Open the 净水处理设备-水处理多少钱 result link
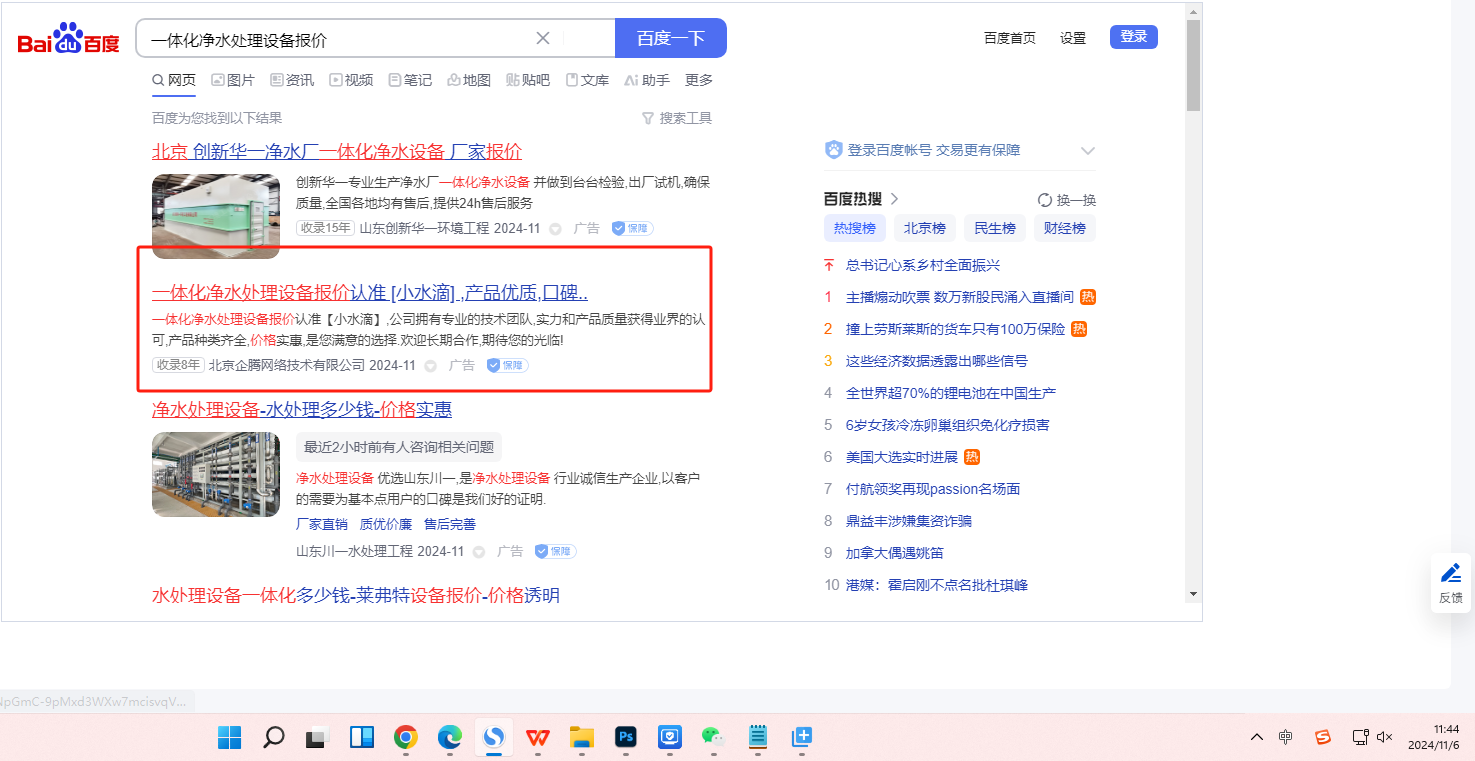This screenshot has height=761, width=1475. pyautogui.click(x=302, y=410)
